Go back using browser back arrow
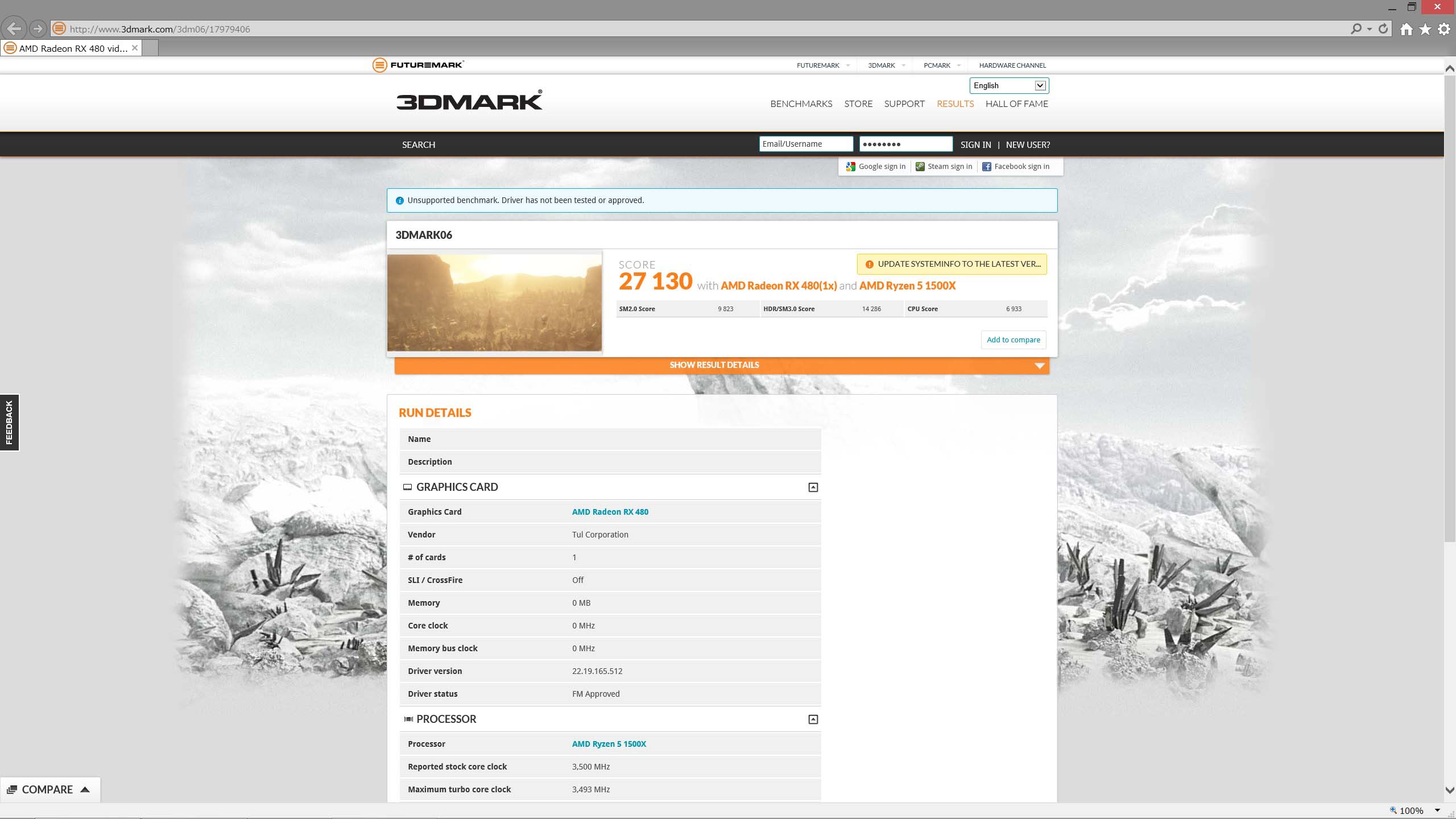The height and width of the screenshot is (819, 1456). coord(14,28)
